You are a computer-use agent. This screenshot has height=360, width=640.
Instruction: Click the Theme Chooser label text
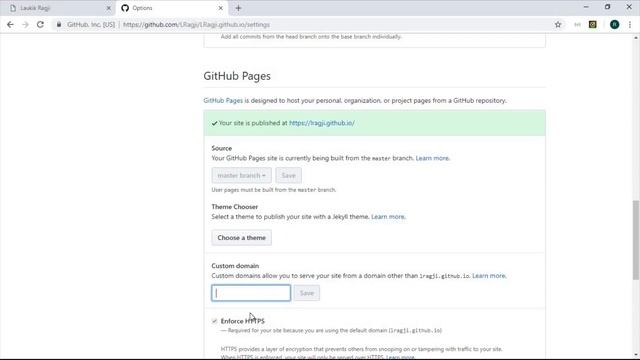point(234,207)
